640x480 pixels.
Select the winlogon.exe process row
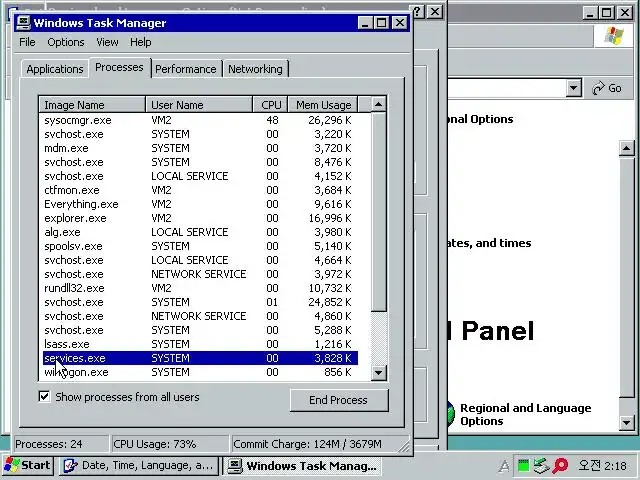[200, 372]
